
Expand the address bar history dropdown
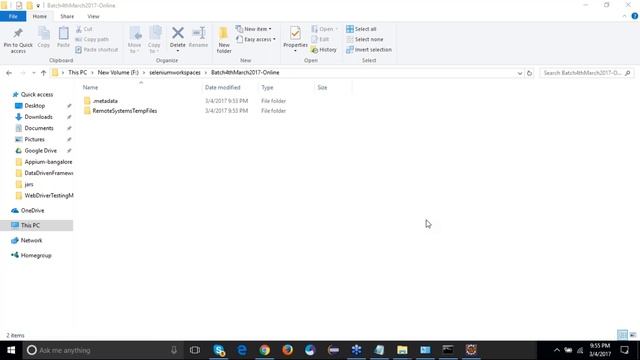pyautogui.click(x=520, y=73)
